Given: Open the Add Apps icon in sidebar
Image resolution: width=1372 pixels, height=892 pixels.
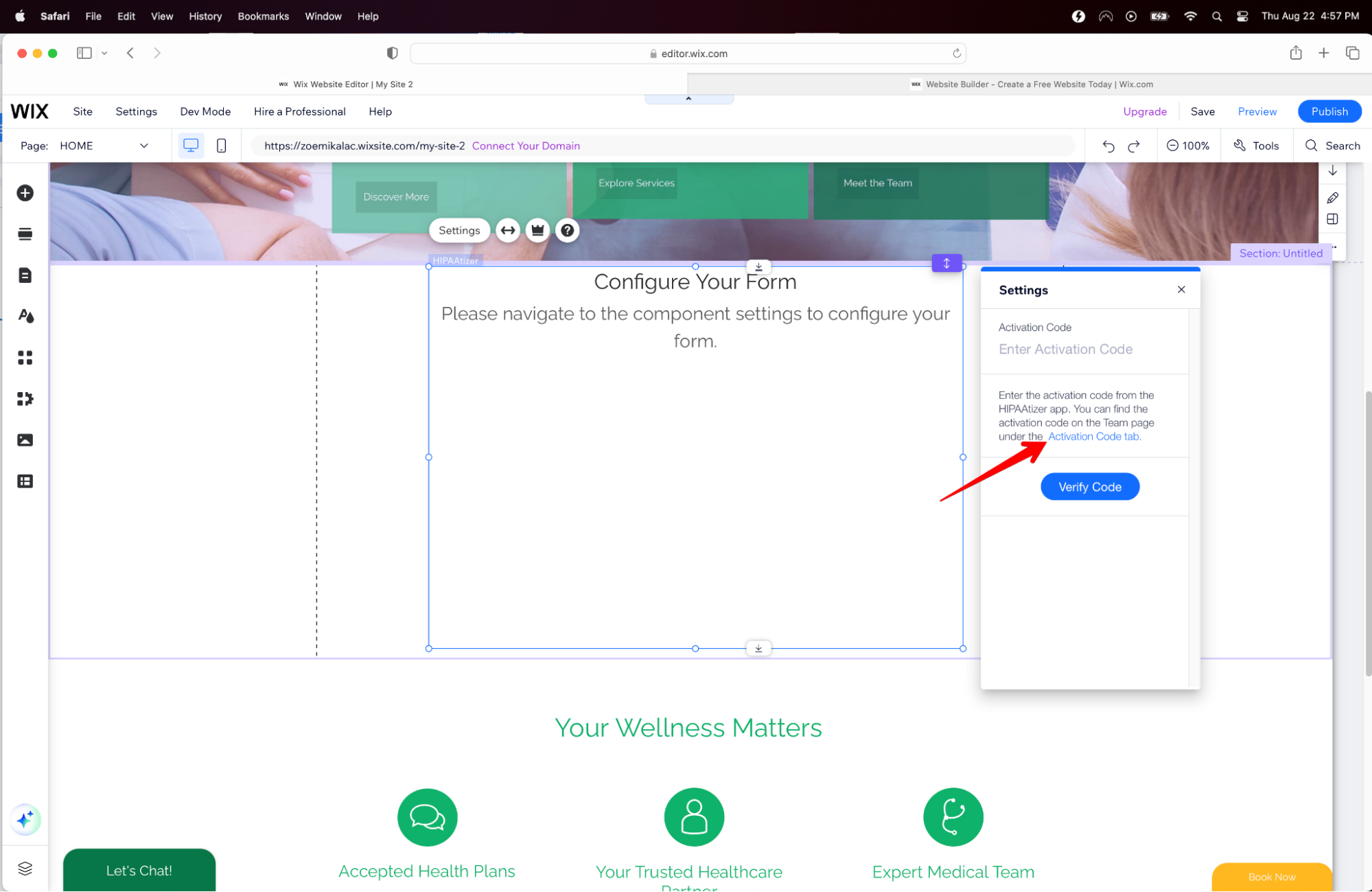Looking at the screenshot, I should click(x=25, y=358).
